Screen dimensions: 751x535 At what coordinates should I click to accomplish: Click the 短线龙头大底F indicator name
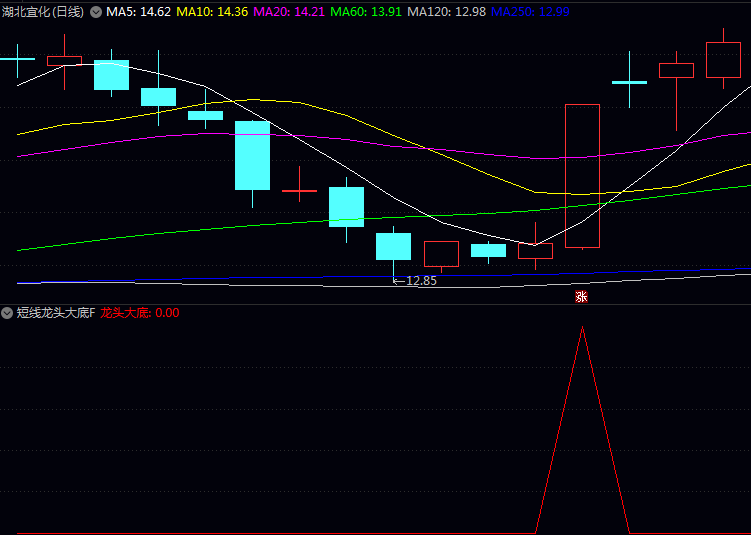[57, 313]
